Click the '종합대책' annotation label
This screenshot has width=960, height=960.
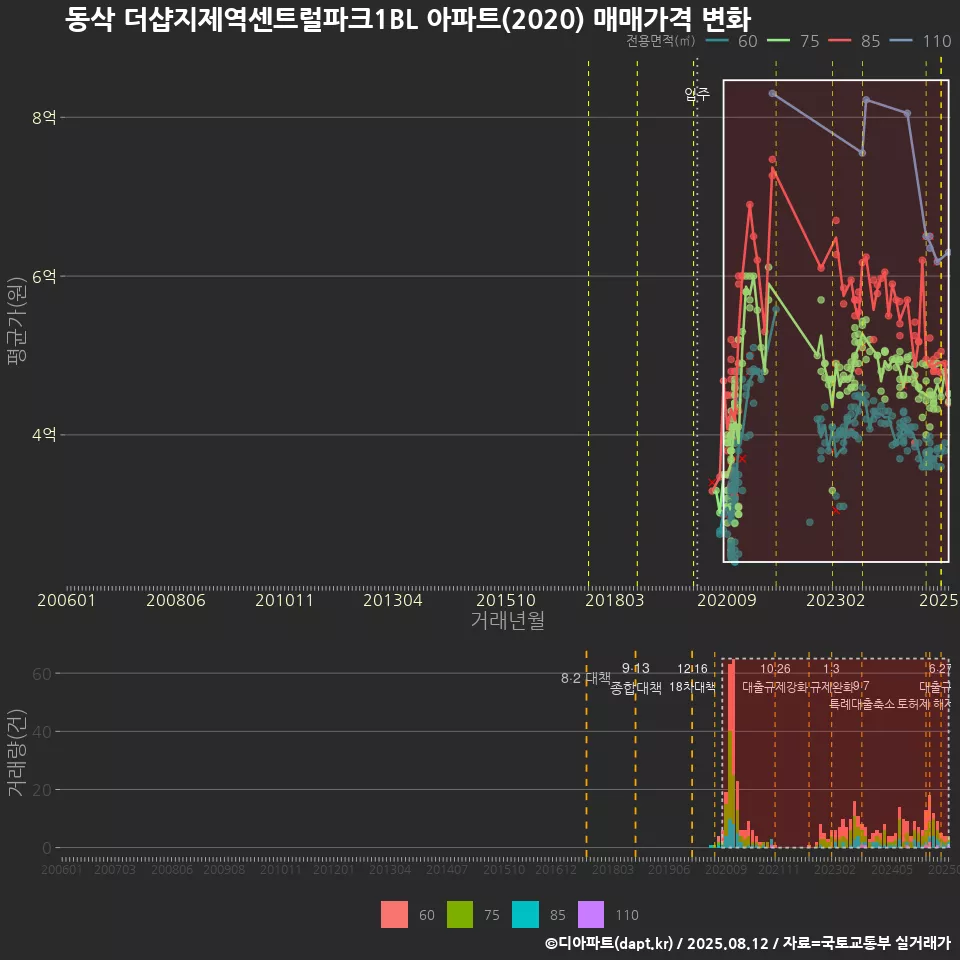click(636, 688)
